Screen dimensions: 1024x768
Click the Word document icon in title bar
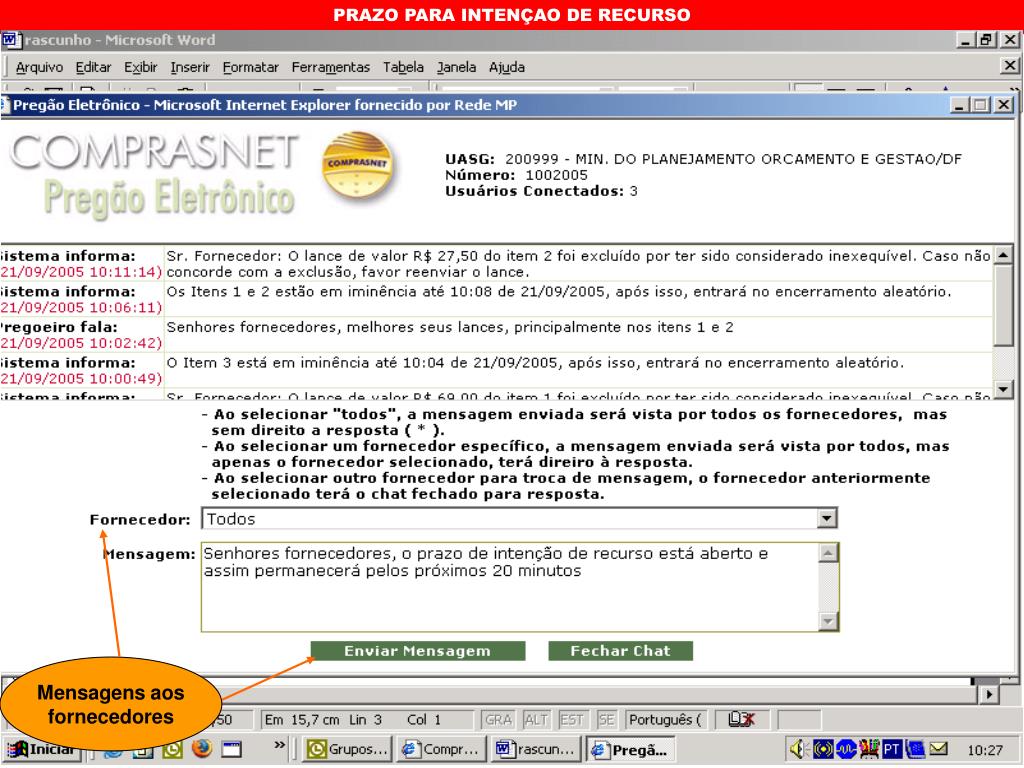(11, 40)
